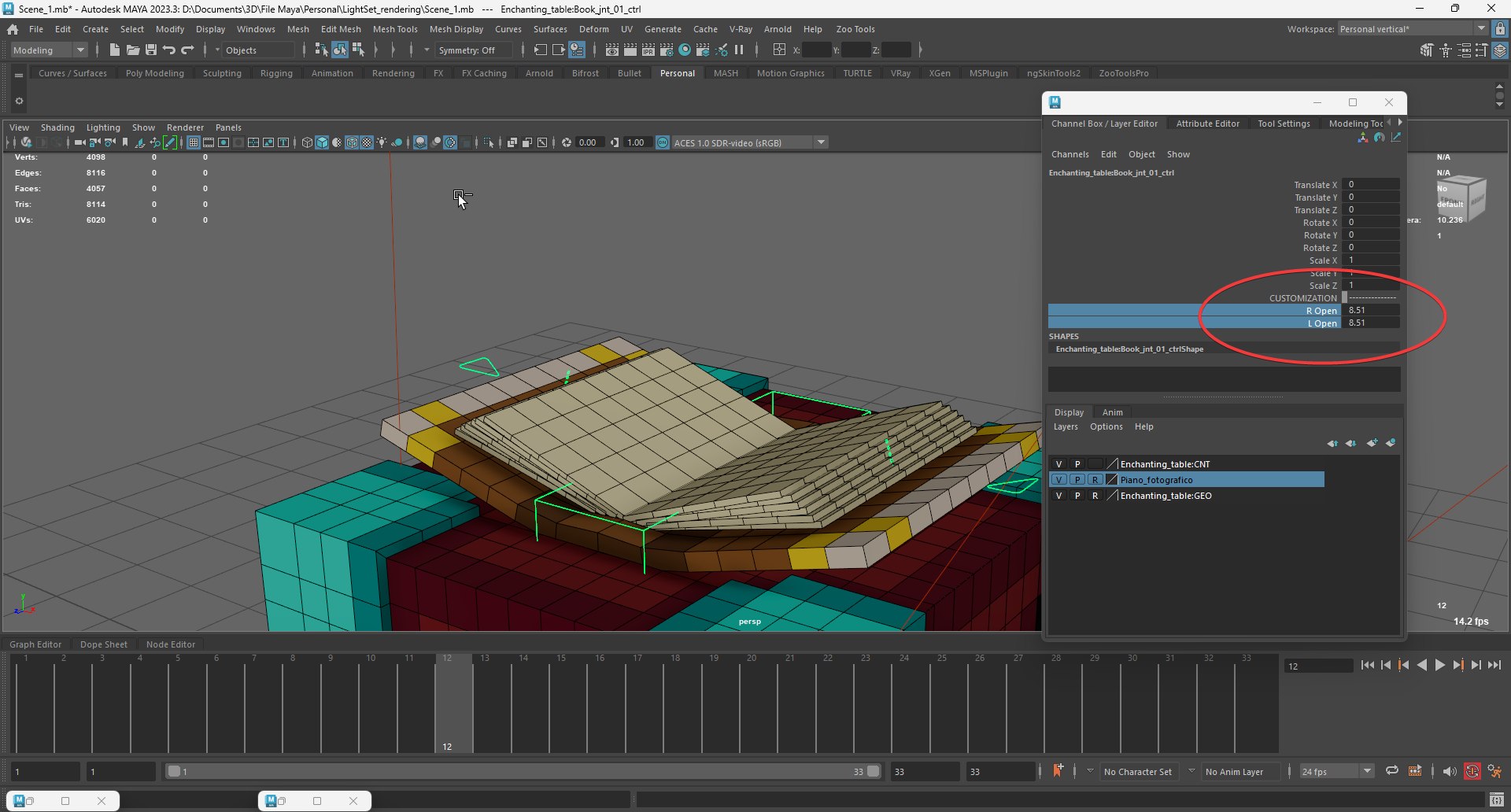Toggle the color management ON button
This screenshot has width=1511, height=812.
click(662, 142)
